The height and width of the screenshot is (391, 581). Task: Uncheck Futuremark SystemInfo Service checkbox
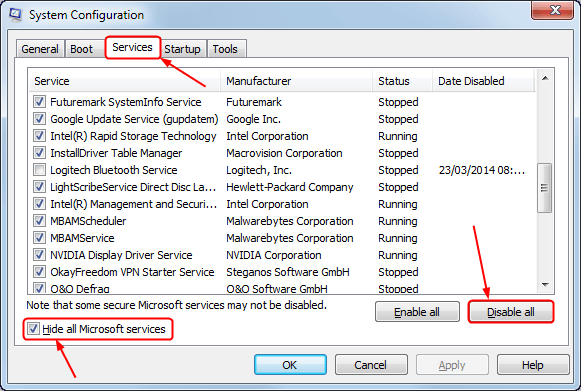point(39,102)
